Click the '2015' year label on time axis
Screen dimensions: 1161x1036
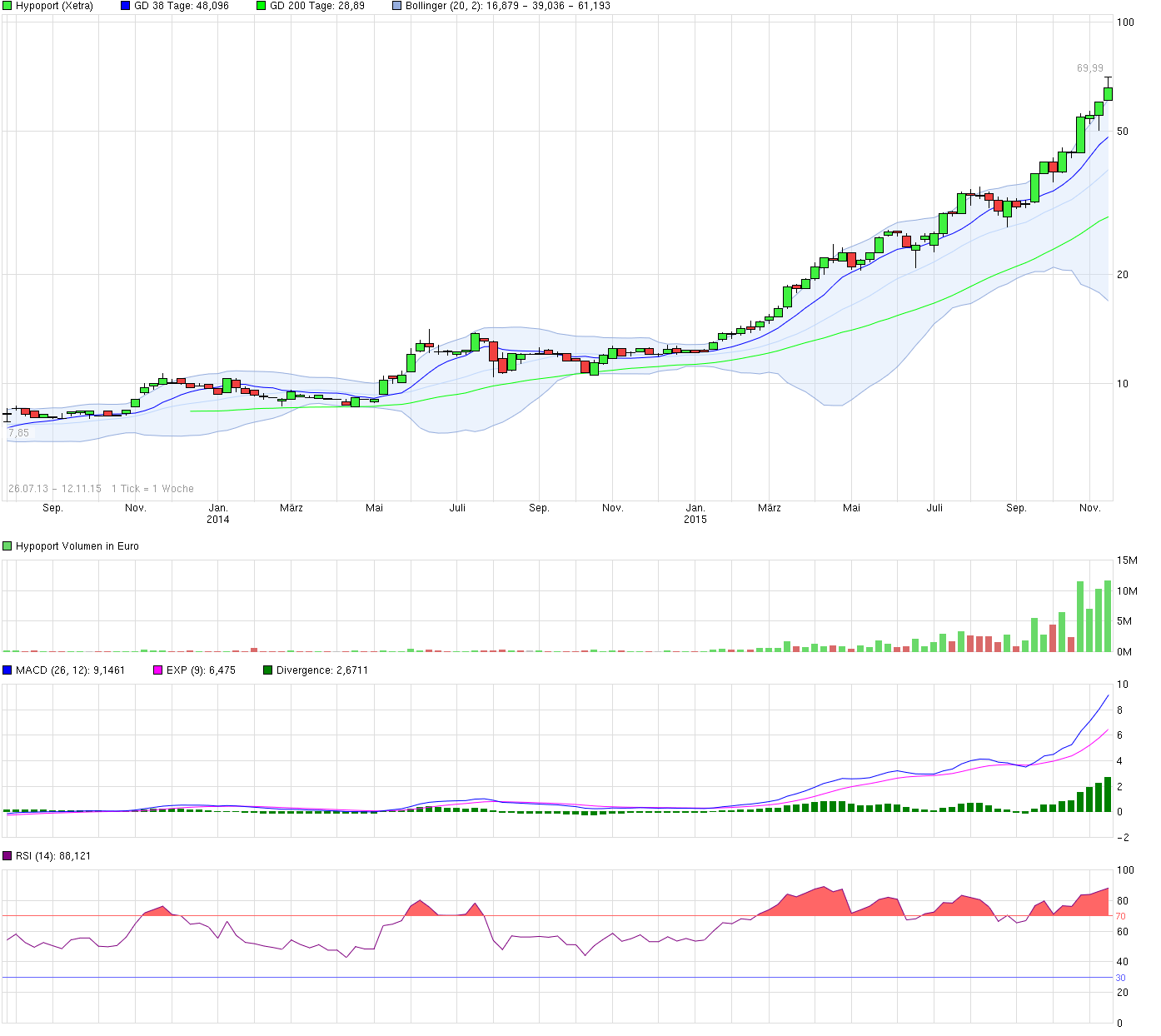point(695,520)
